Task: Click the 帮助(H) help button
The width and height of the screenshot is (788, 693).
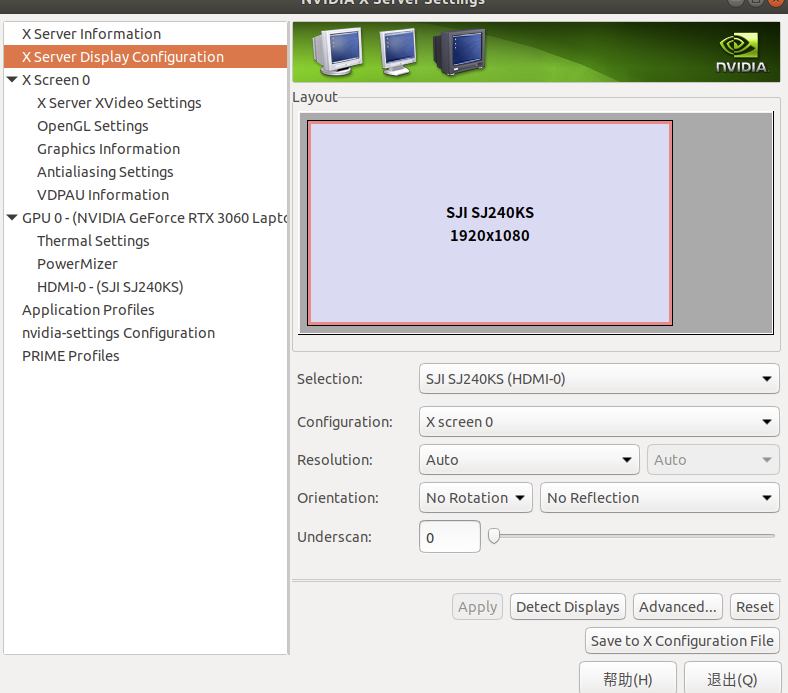Action: 628,679
